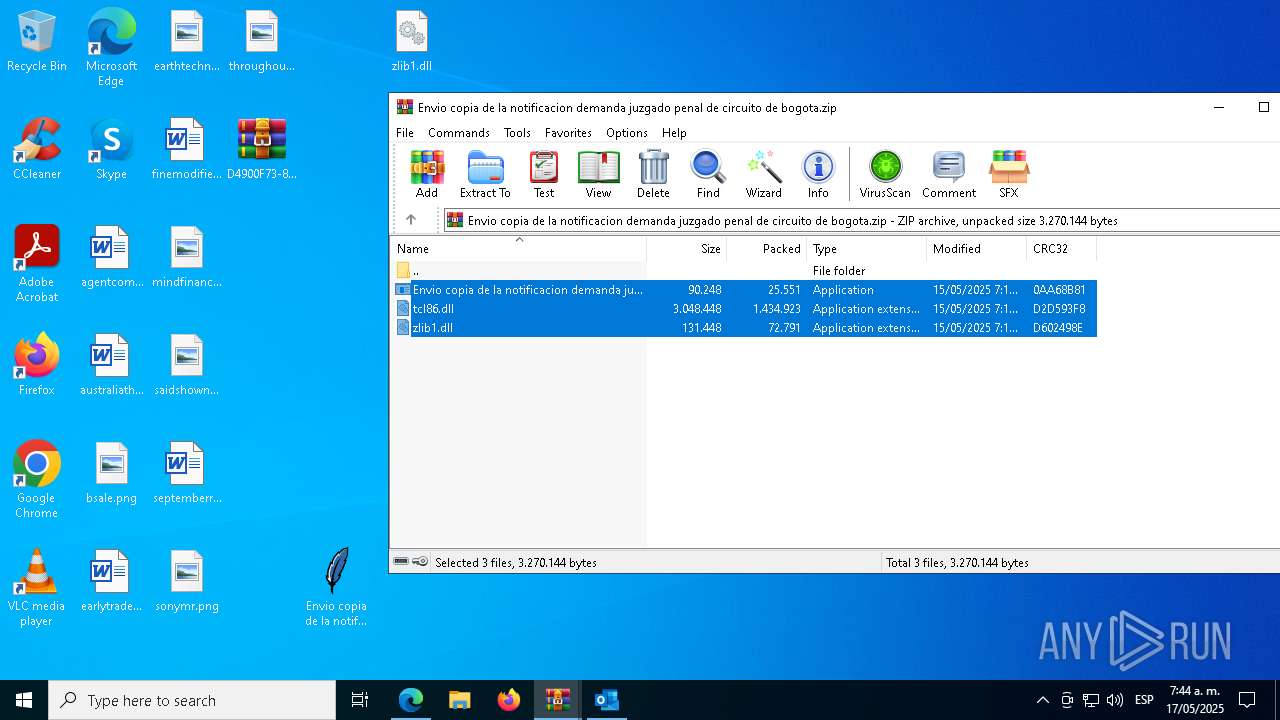Open the File menu
This screenshot has height=720, width=1280.
405,133
